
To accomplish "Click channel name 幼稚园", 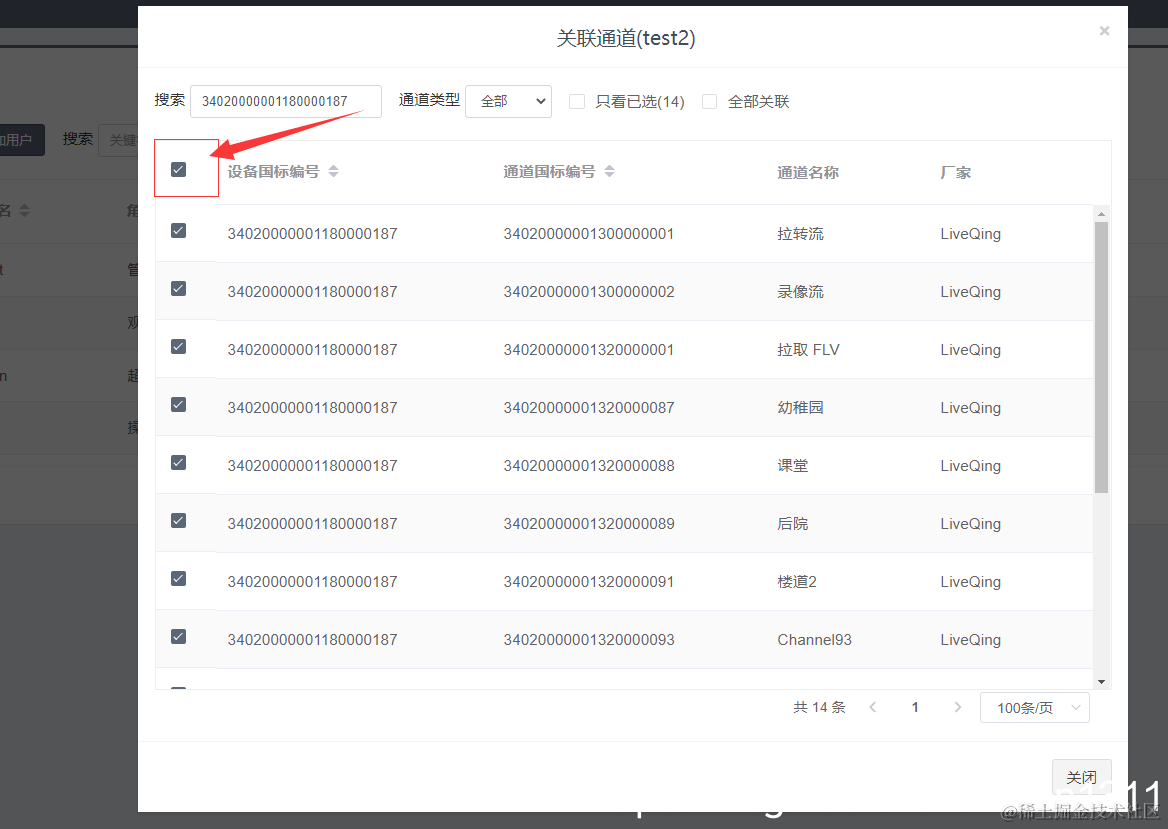I will (800, 408).
